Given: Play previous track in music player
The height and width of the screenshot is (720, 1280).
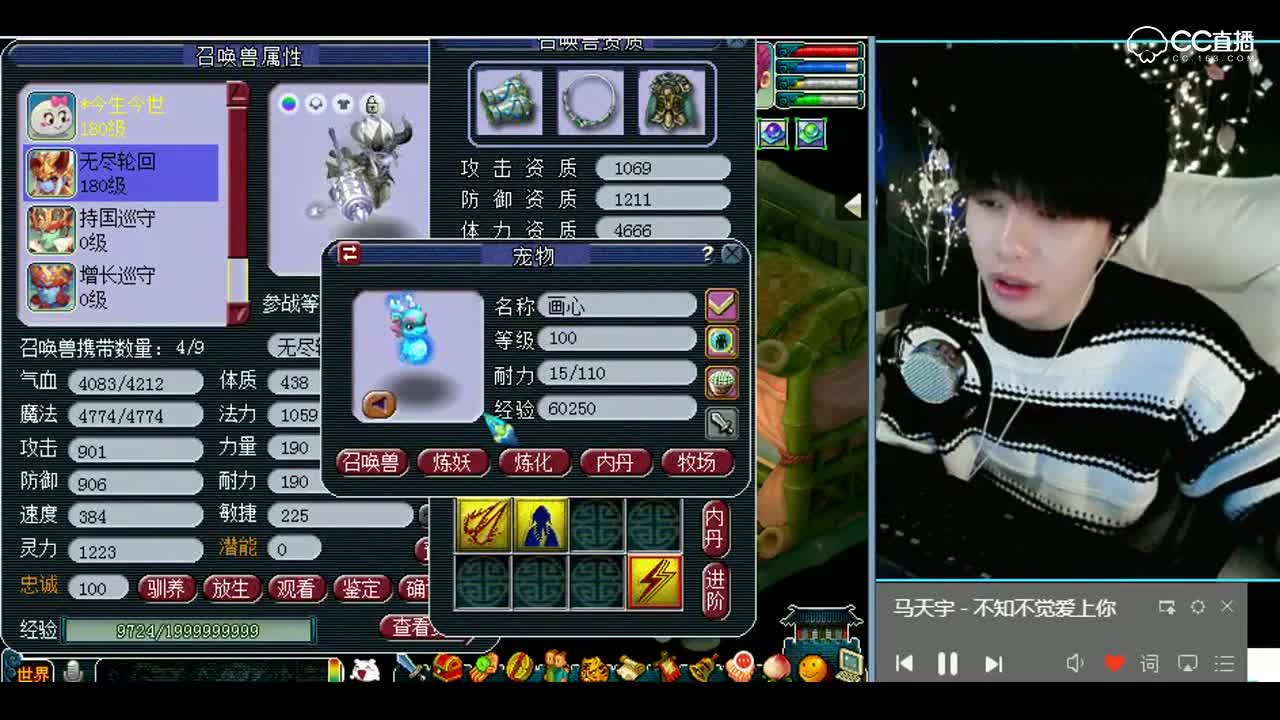Looking at the screenshot, I should click(904, 664).
